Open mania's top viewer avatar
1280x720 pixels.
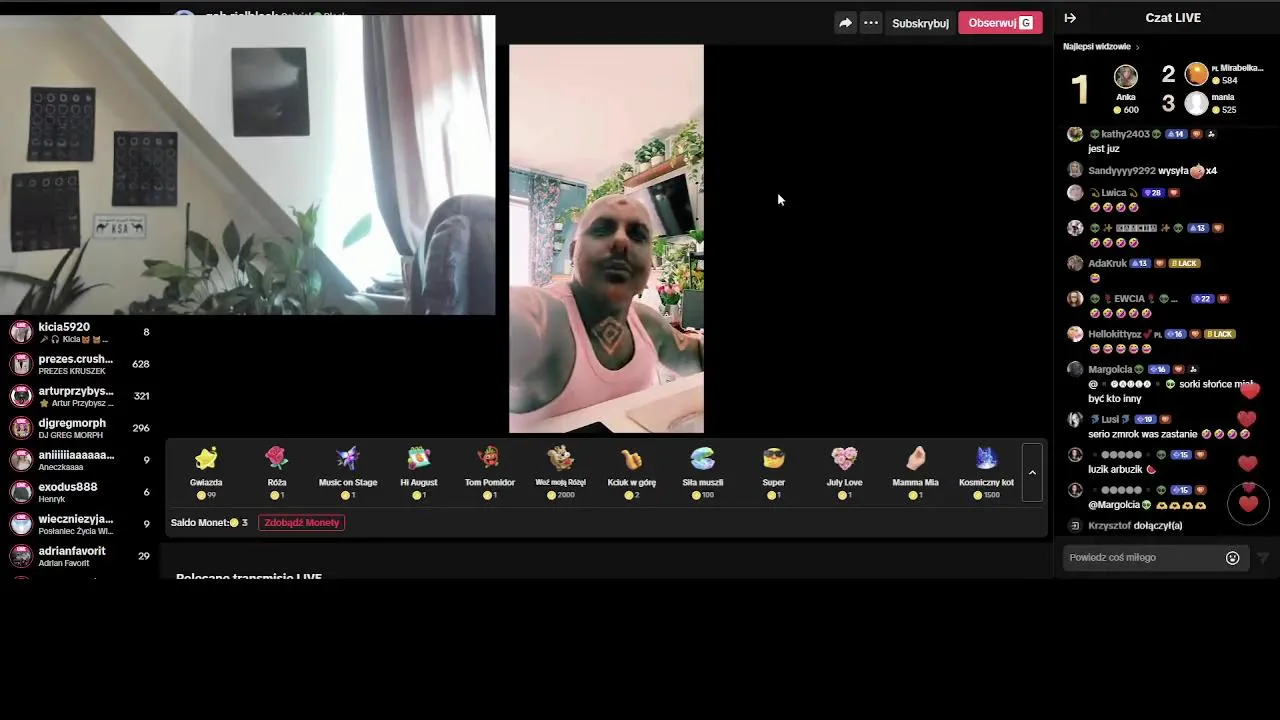pyautogui.click(x=1196, y=103)
